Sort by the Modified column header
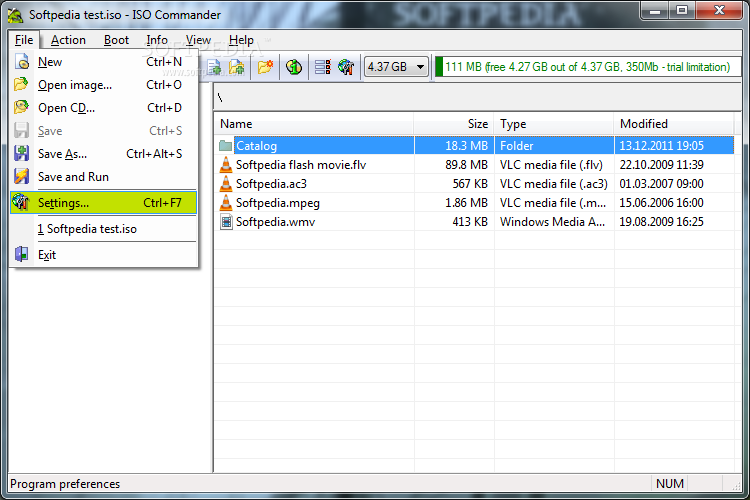The height and width of the screenshot is (500, 750). [674, 124]
